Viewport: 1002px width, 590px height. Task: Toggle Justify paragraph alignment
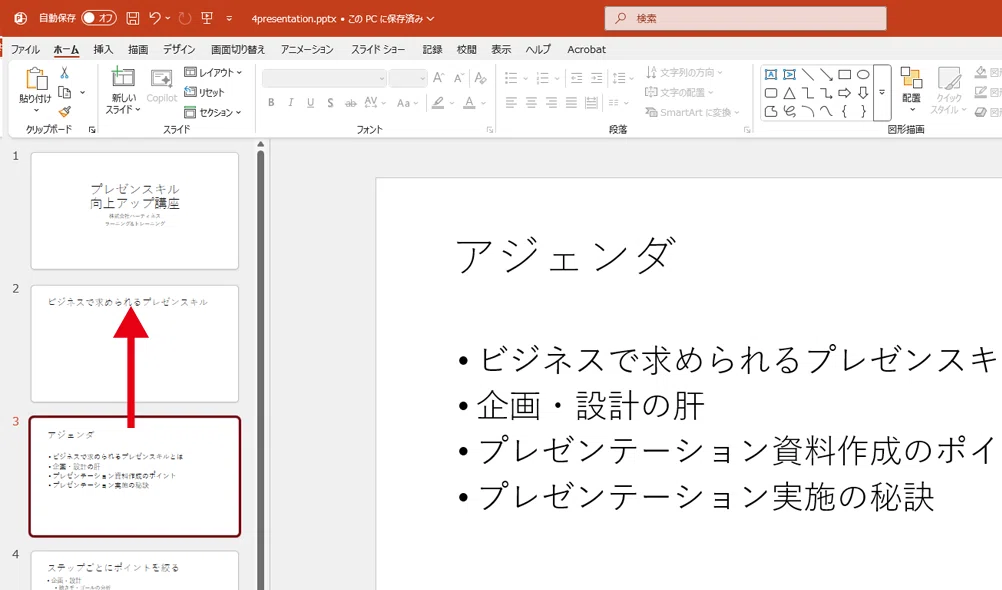pos(571,102)
